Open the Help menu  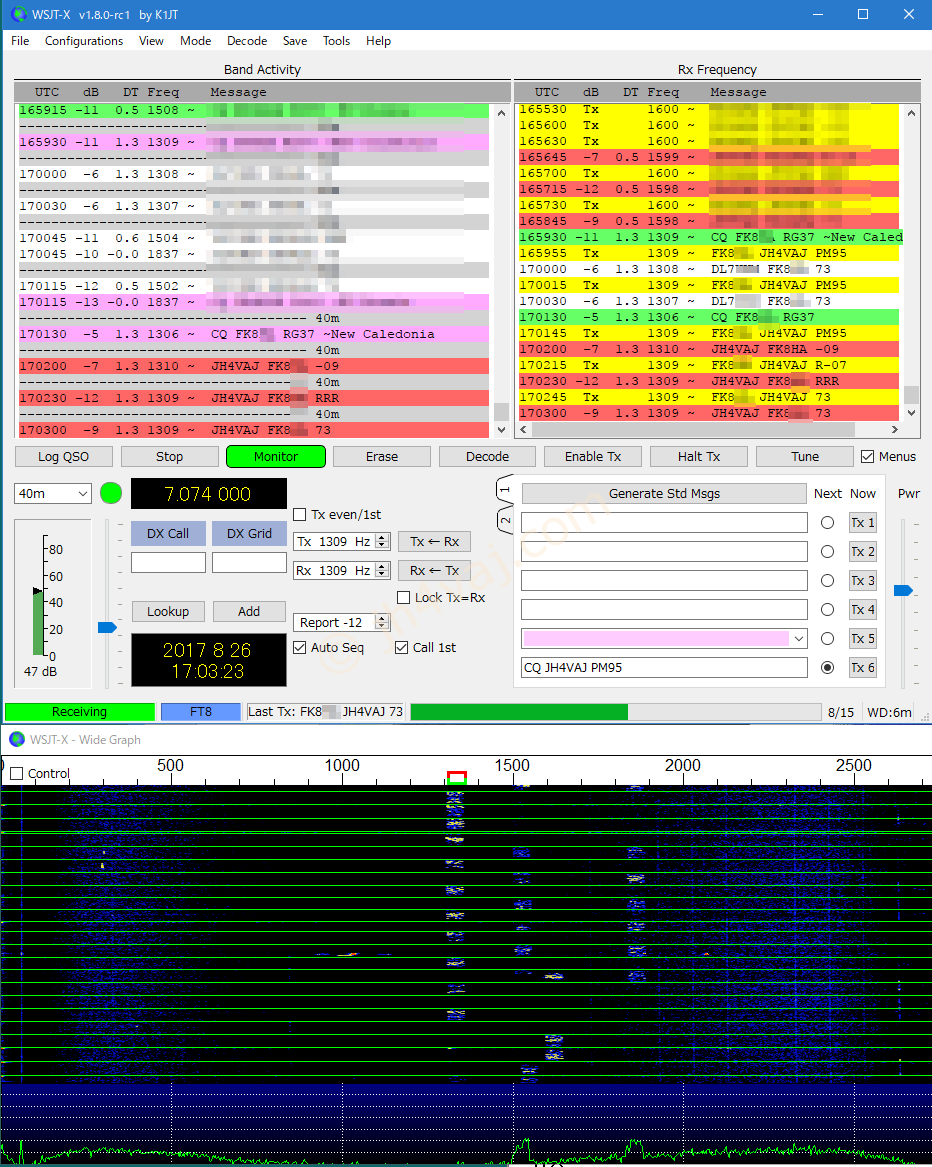(x=378, y=41)
